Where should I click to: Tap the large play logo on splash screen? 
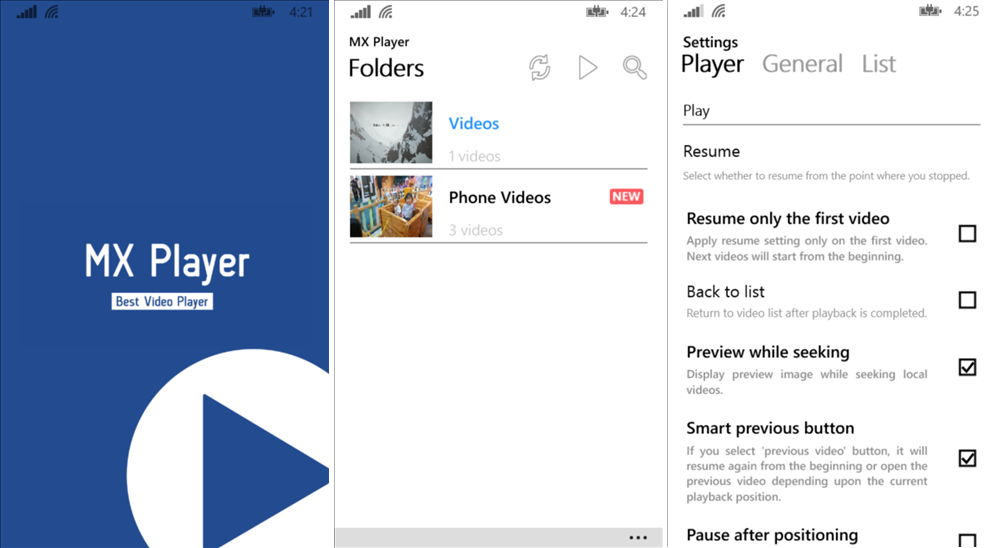click(228, 449)
